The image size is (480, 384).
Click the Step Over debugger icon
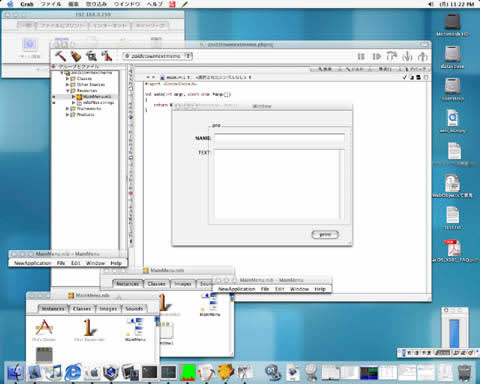click(x=392, y=56)
